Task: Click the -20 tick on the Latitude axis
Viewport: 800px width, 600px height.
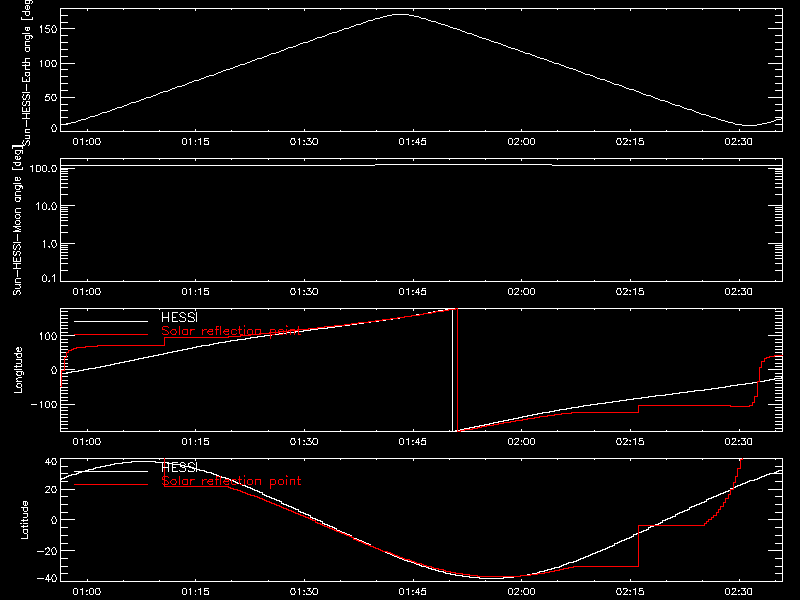Action: coord(47,551)
